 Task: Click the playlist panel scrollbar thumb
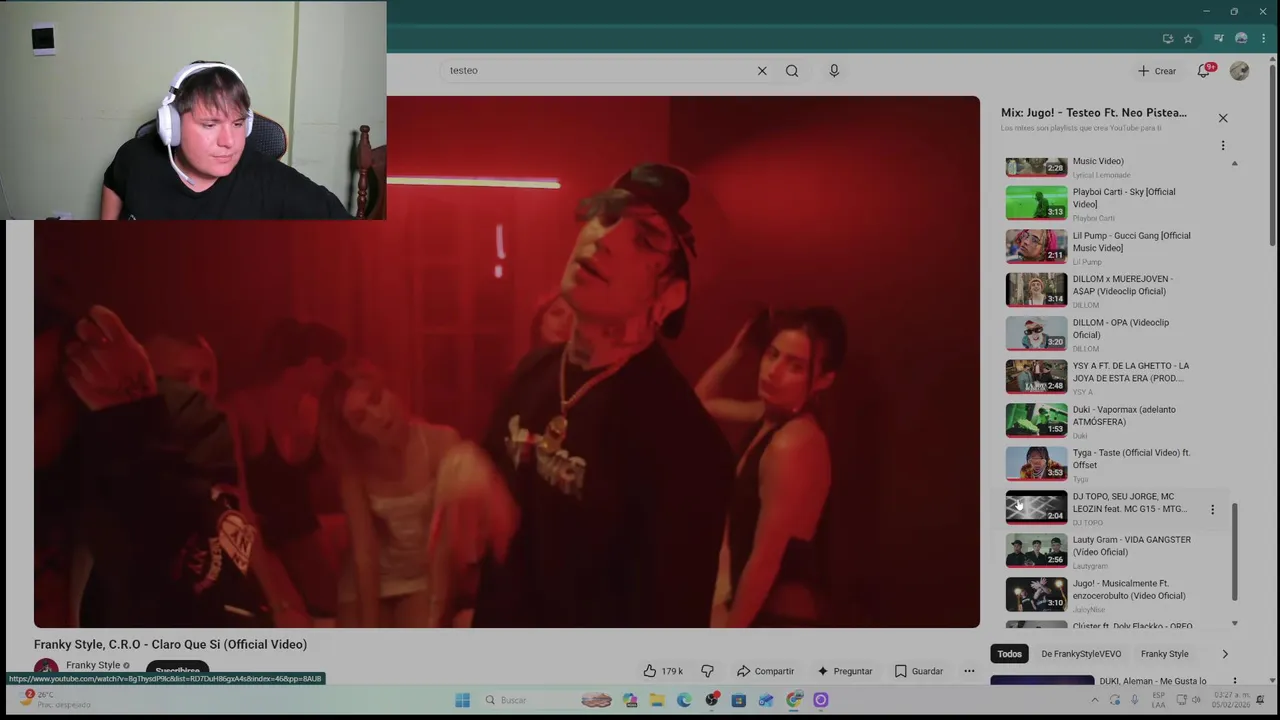point(1235,552)
